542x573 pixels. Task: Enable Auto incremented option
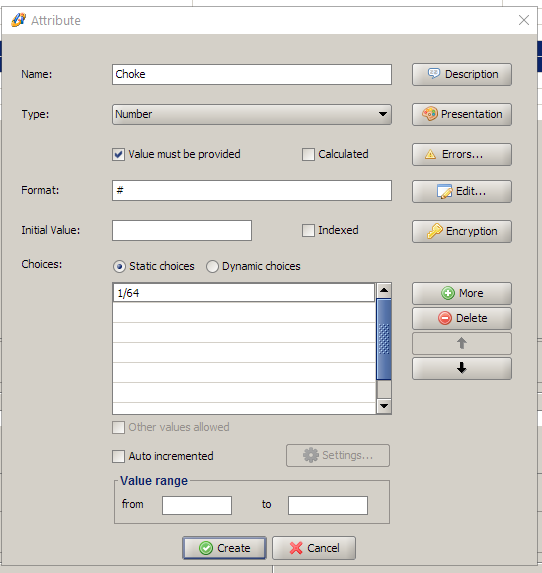click(118, 456)
